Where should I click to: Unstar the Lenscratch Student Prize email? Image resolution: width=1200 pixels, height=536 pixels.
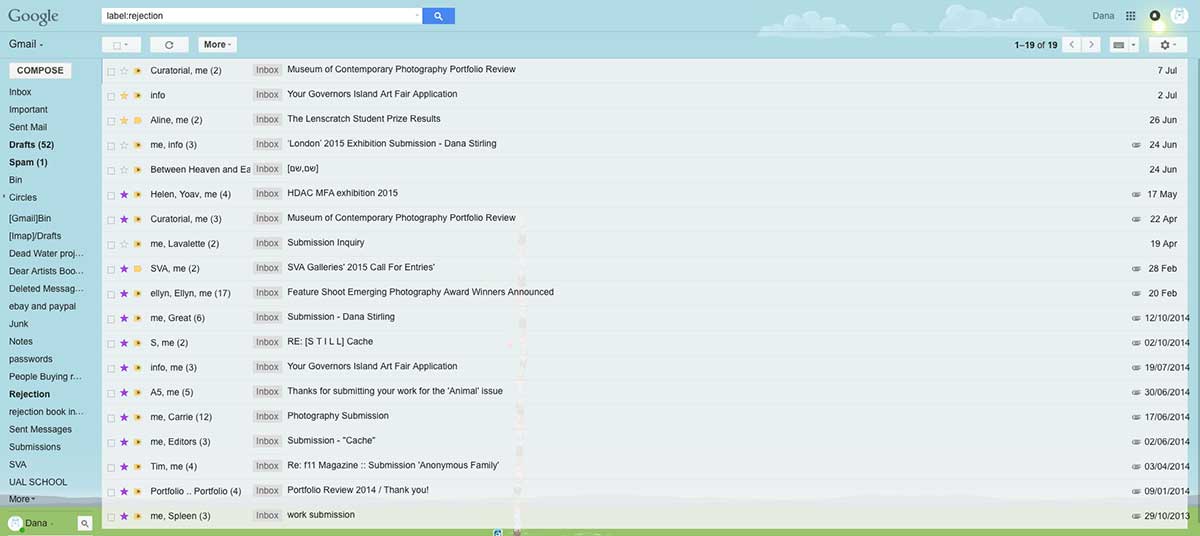coord(124,120)
